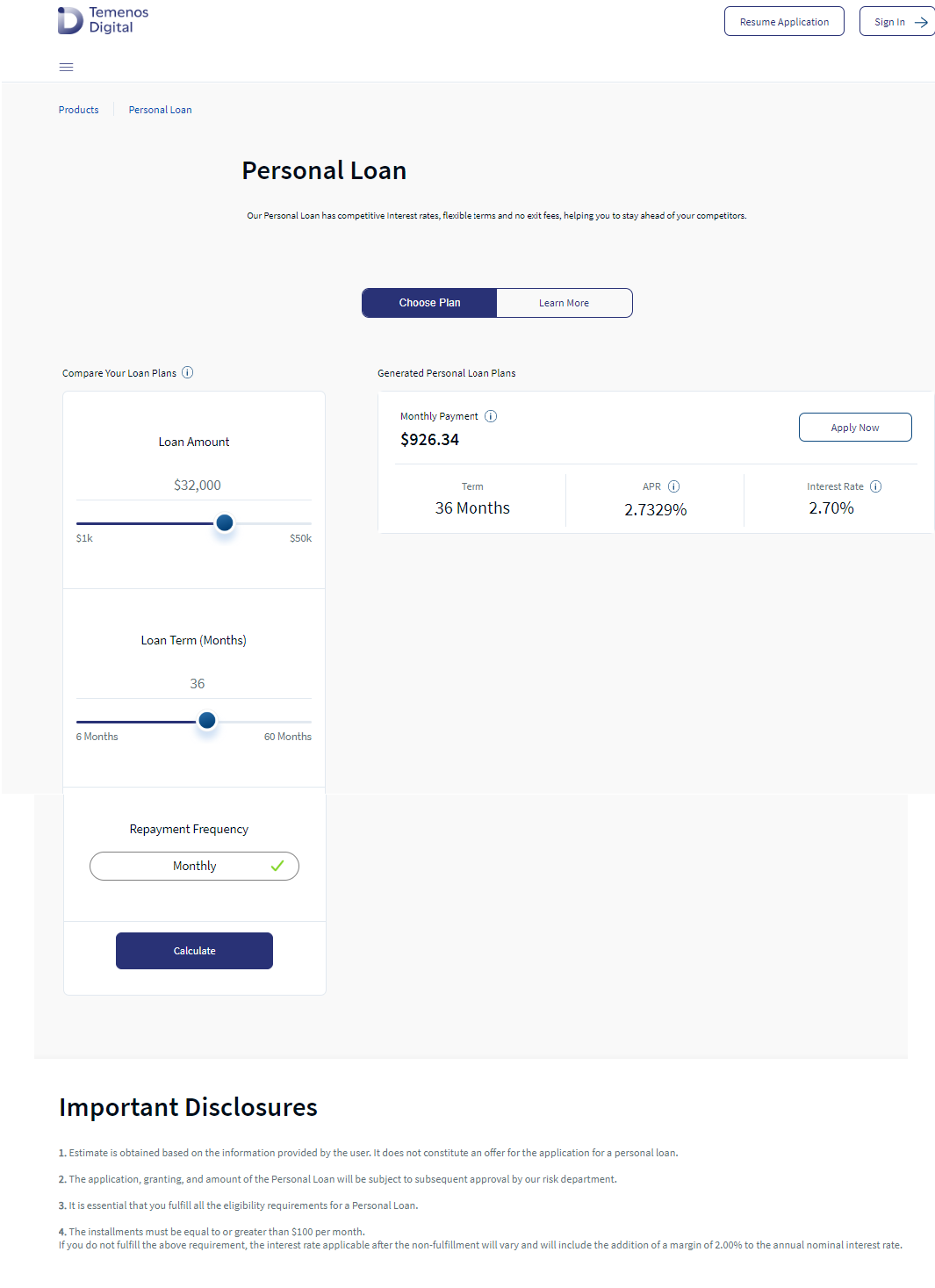Click the Apply Now button
Viewport: 935px width, 1288px height.
855,428
